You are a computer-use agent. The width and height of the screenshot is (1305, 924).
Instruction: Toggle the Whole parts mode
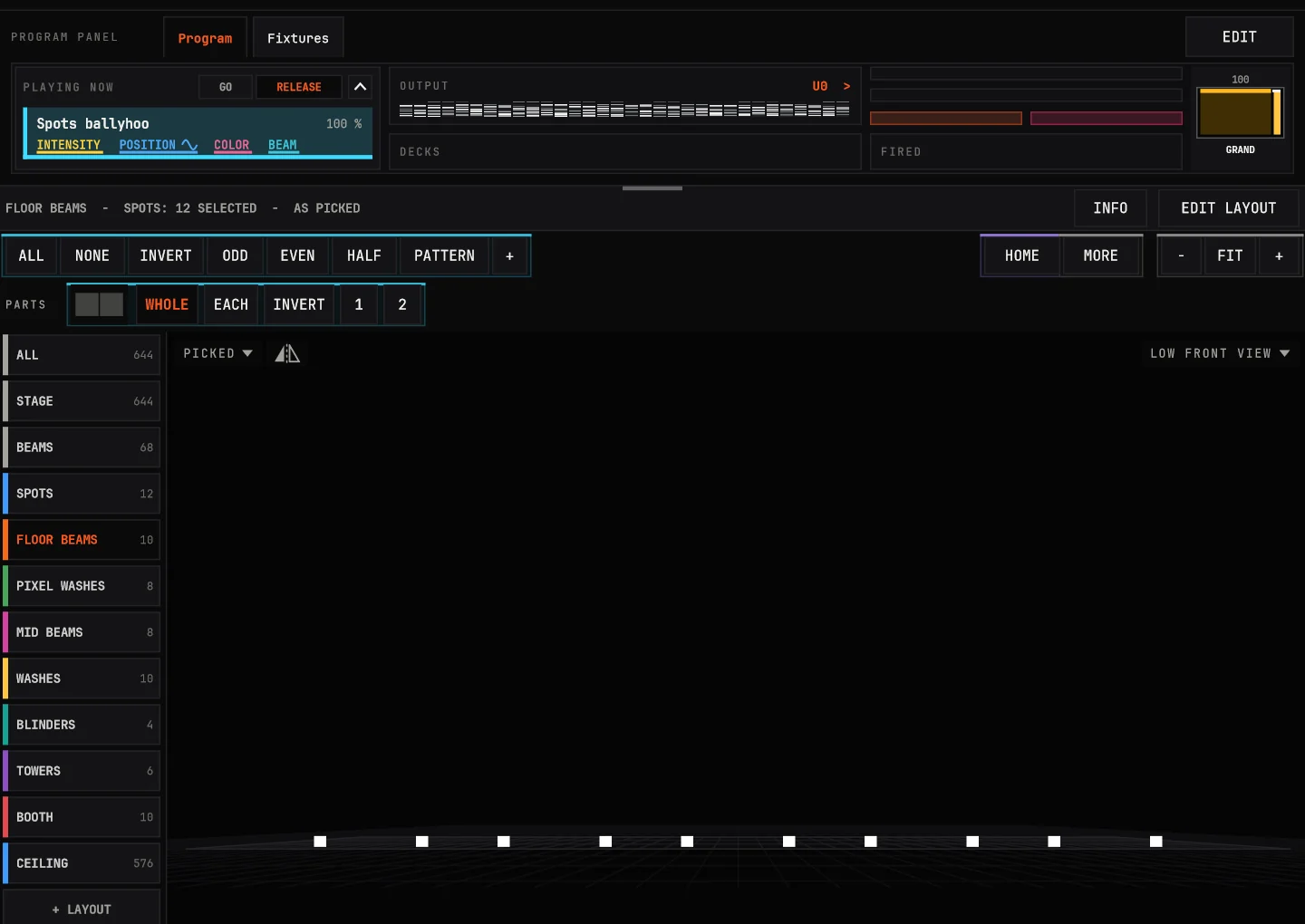[x=167, y=304]
